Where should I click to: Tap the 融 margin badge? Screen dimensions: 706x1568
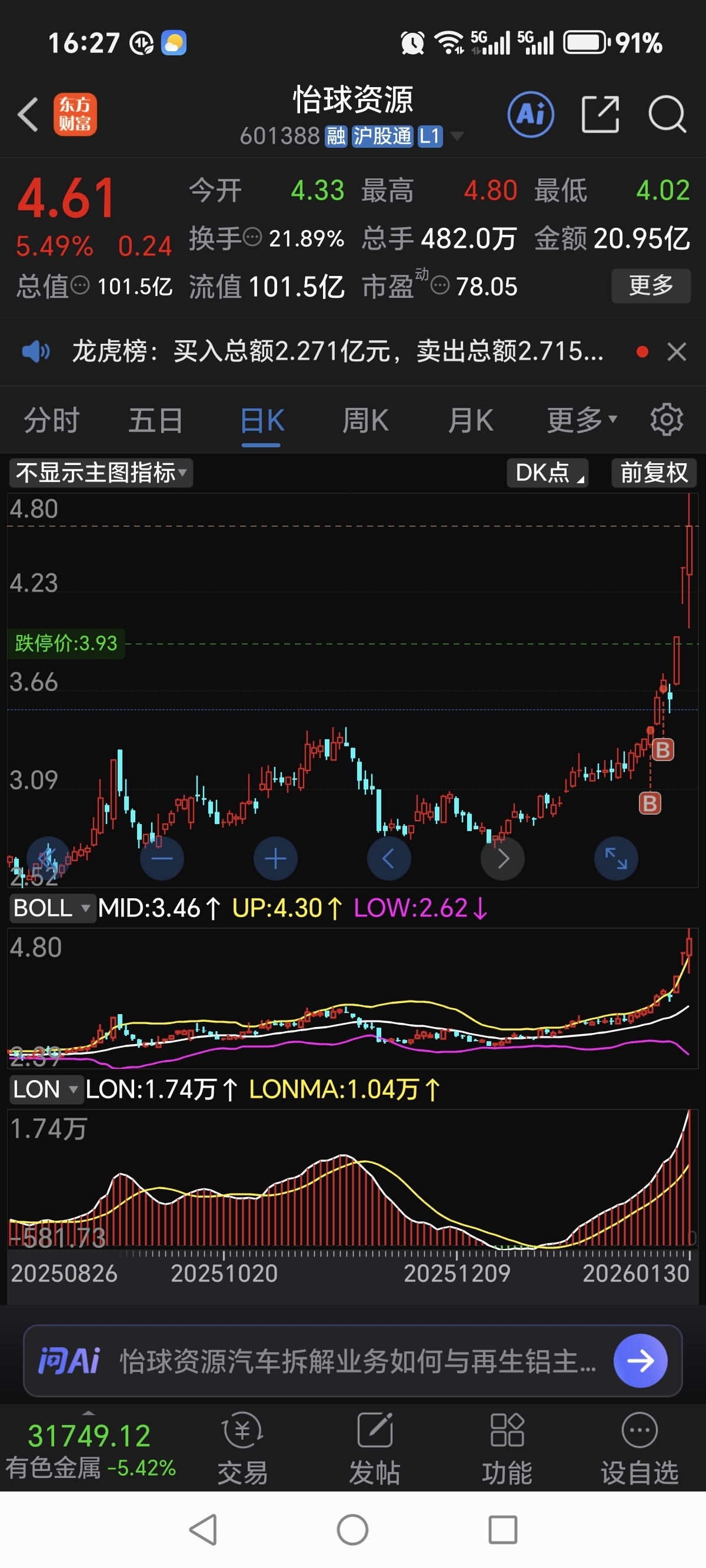[x=336, y=137]
